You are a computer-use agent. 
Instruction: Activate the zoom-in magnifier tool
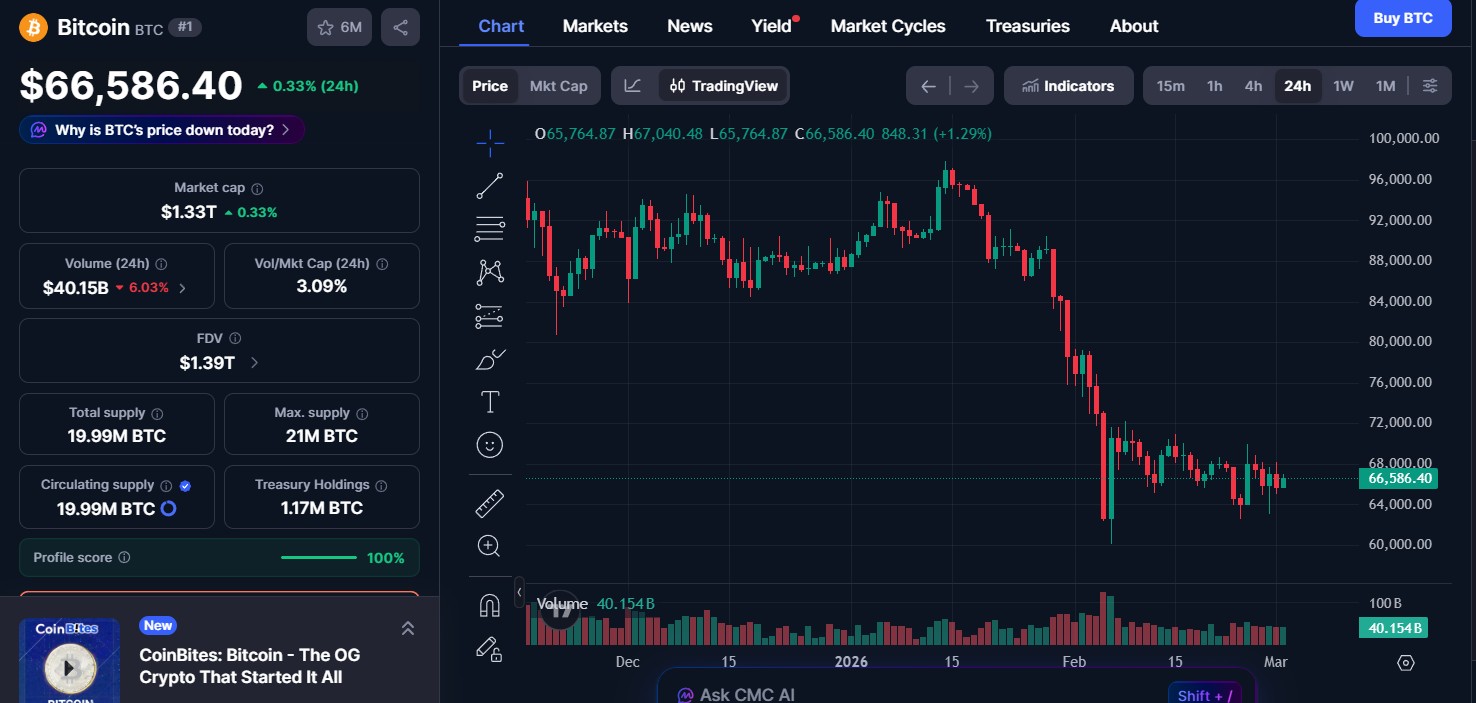[489, 545]
